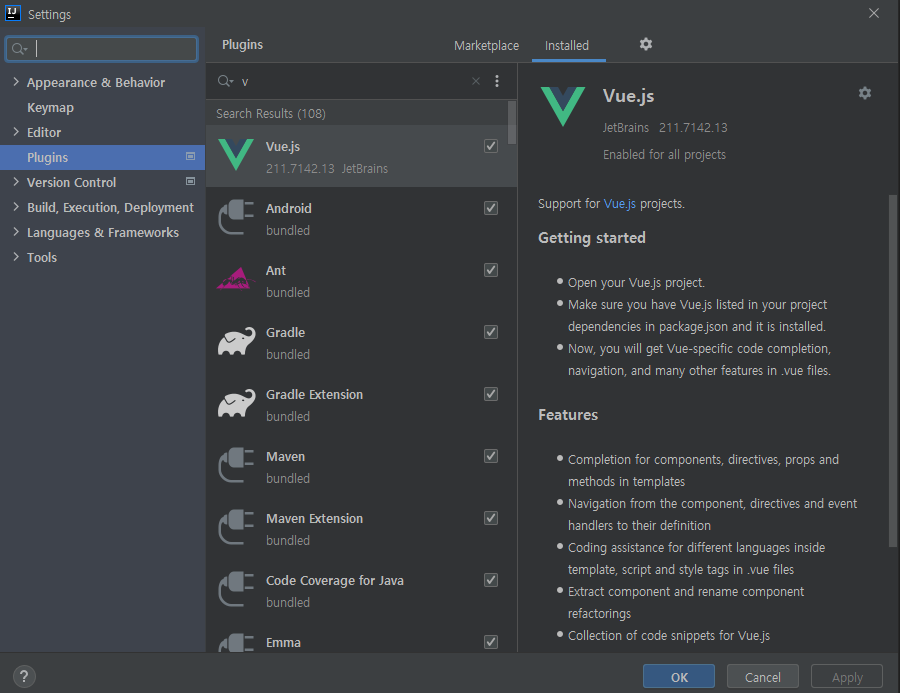
Task: Click the Maven plugin plug icon
Action: [x=236, y=466]
